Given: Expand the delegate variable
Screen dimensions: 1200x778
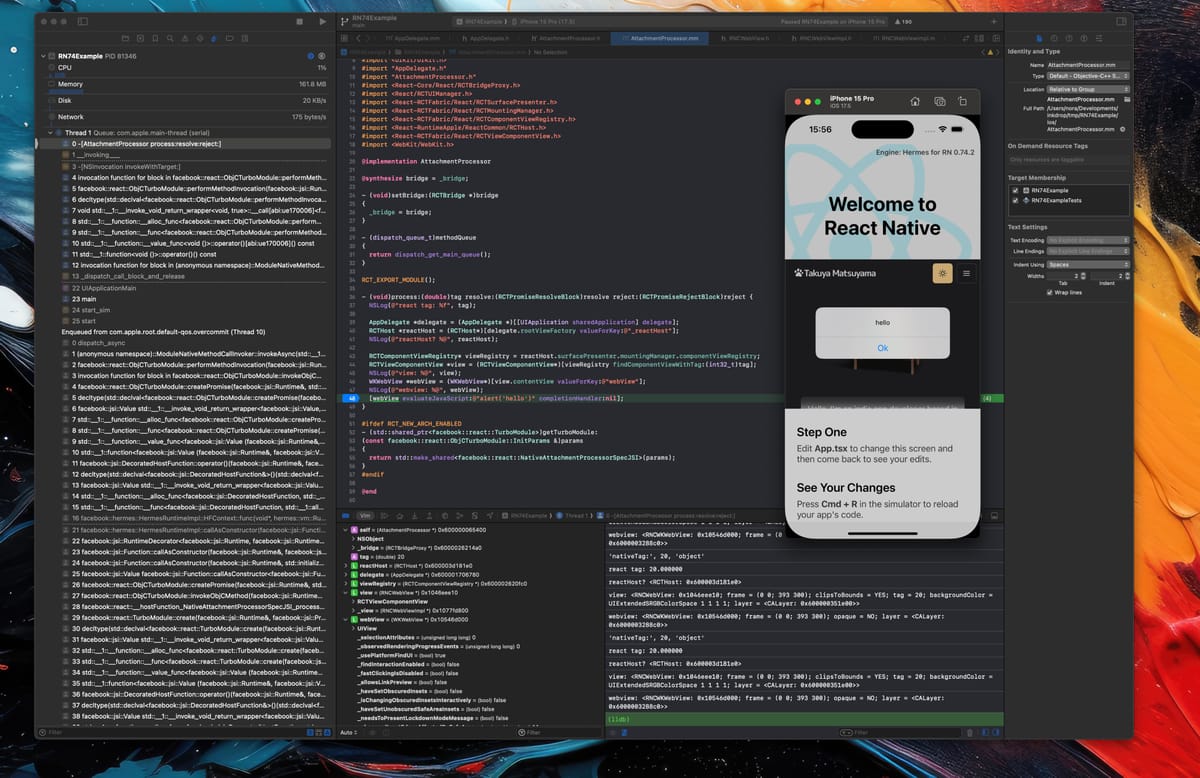Looking at the screenshot, I should [346, 575].
